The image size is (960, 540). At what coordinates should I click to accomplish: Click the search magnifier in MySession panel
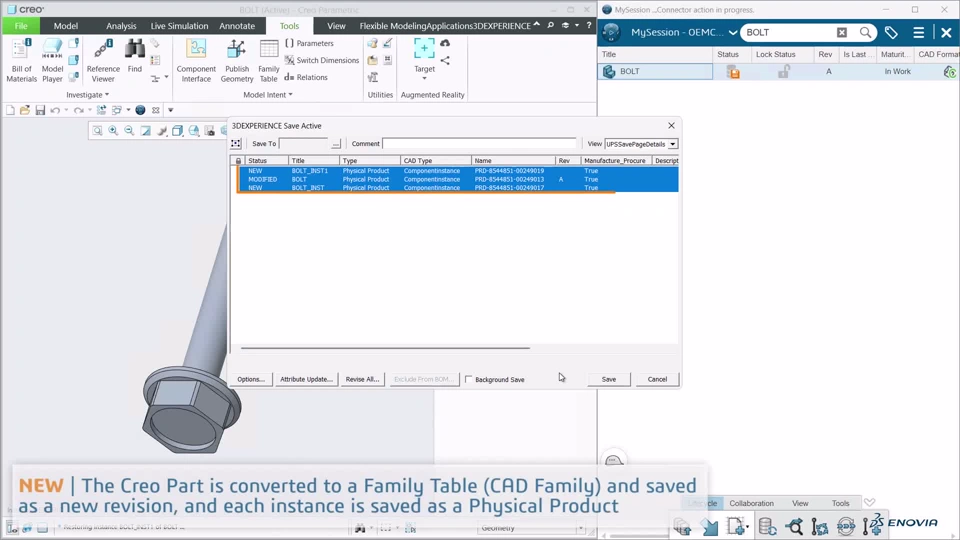point(865,32)
